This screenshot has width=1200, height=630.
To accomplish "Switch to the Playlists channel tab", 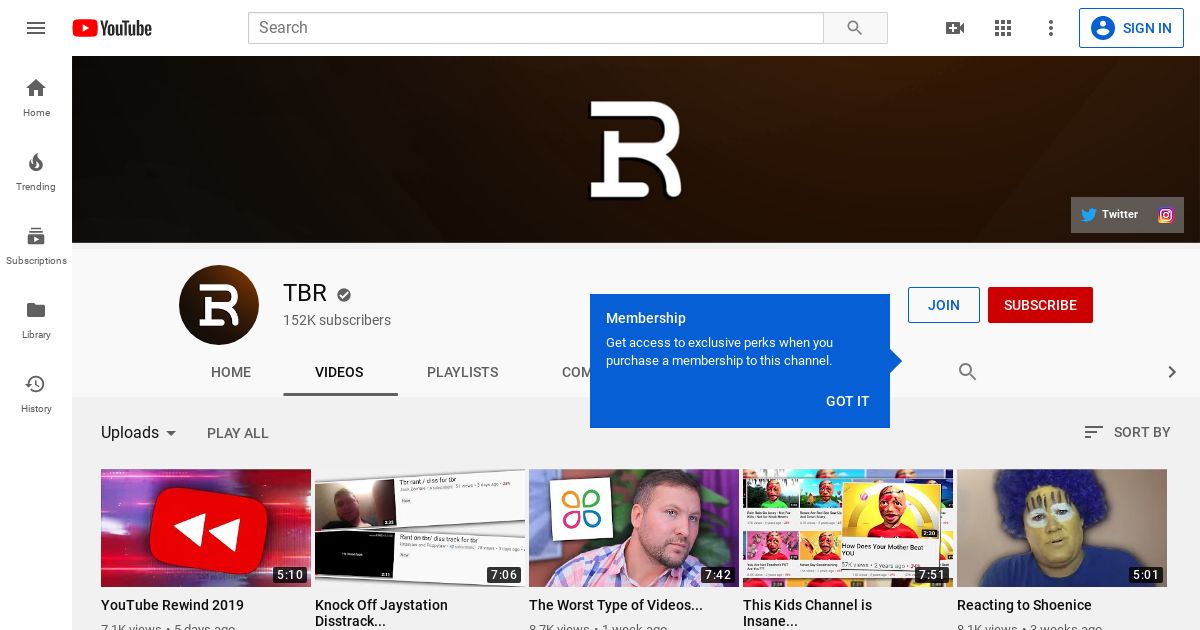I will [462, 372].
